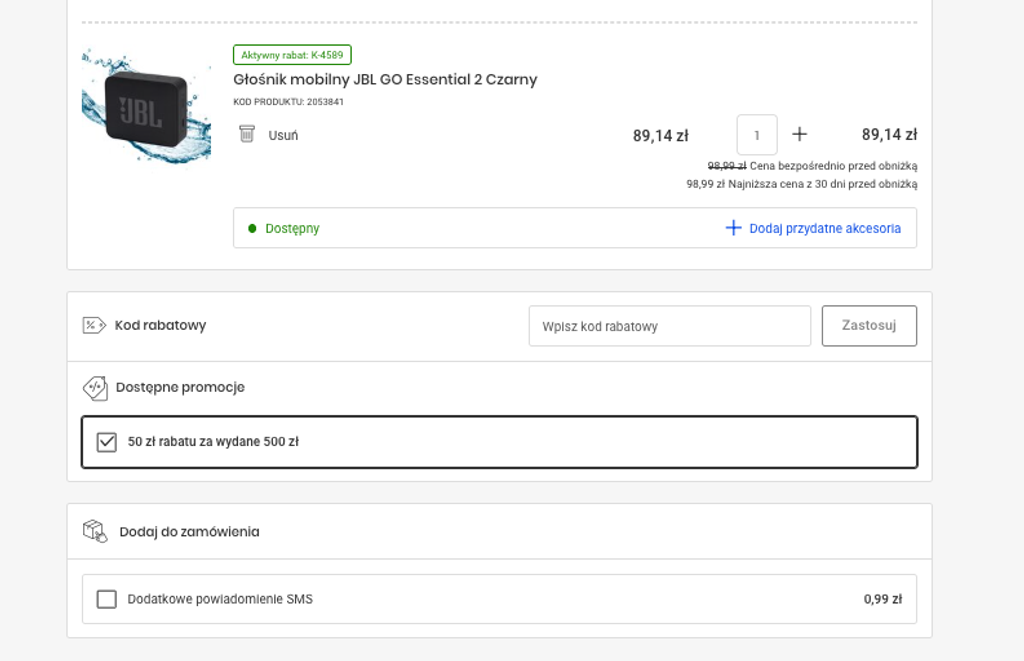Click the Dostępny status text
This screenshot has width=1024, height=661.
click(x=292, y=228)
